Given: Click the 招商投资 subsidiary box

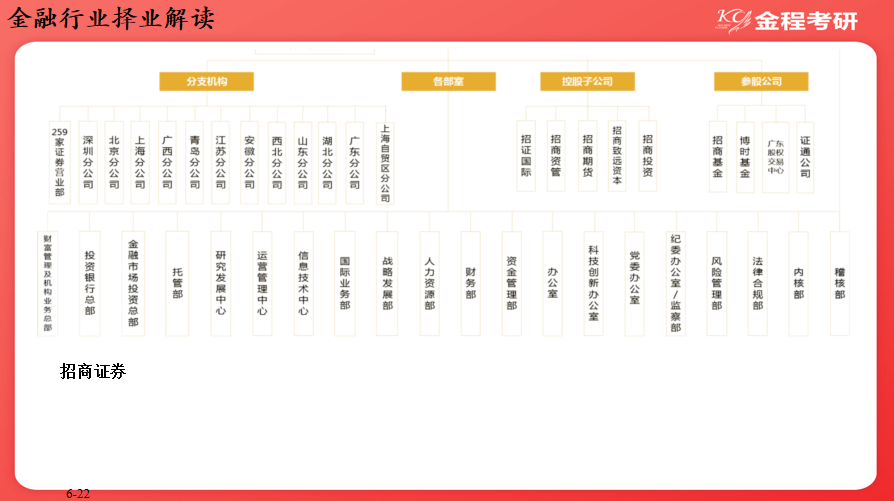Looking at the screenshot, I should click(x=648, y=156).
